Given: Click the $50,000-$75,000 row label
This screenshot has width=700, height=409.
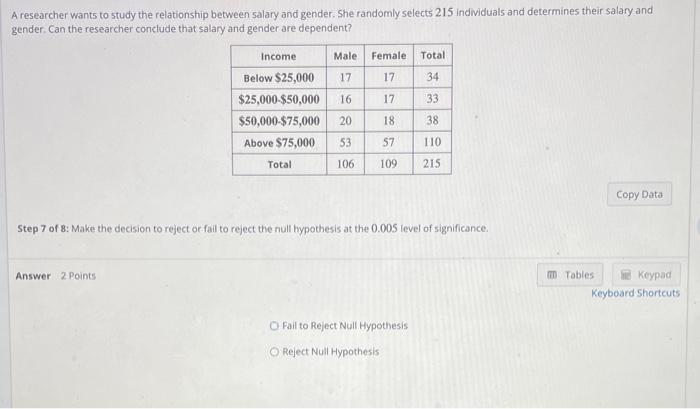Looking at the screenshot, I should 279,121.
